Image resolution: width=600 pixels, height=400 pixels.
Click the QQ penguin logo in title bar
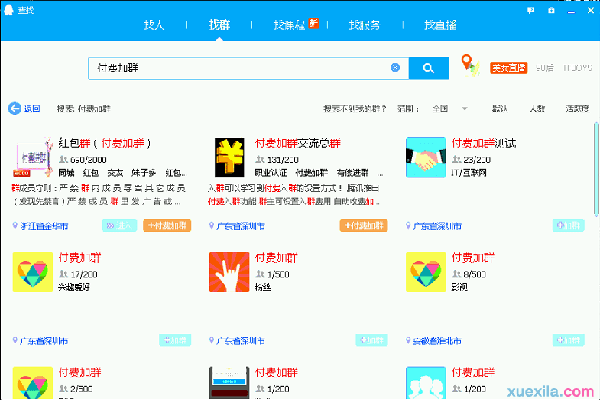[x=8, y=10]
